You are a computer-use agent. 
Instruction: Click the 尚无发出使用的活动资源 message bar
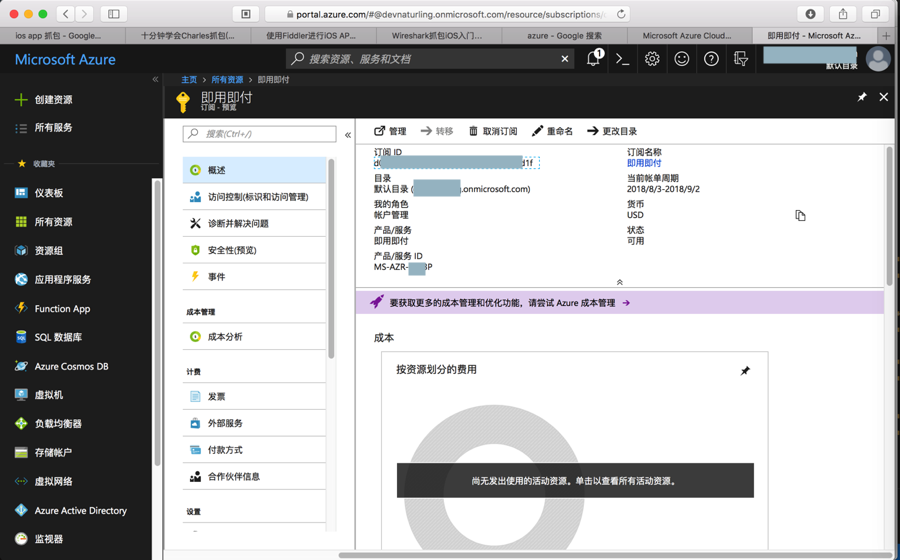[x=575, y=480]
